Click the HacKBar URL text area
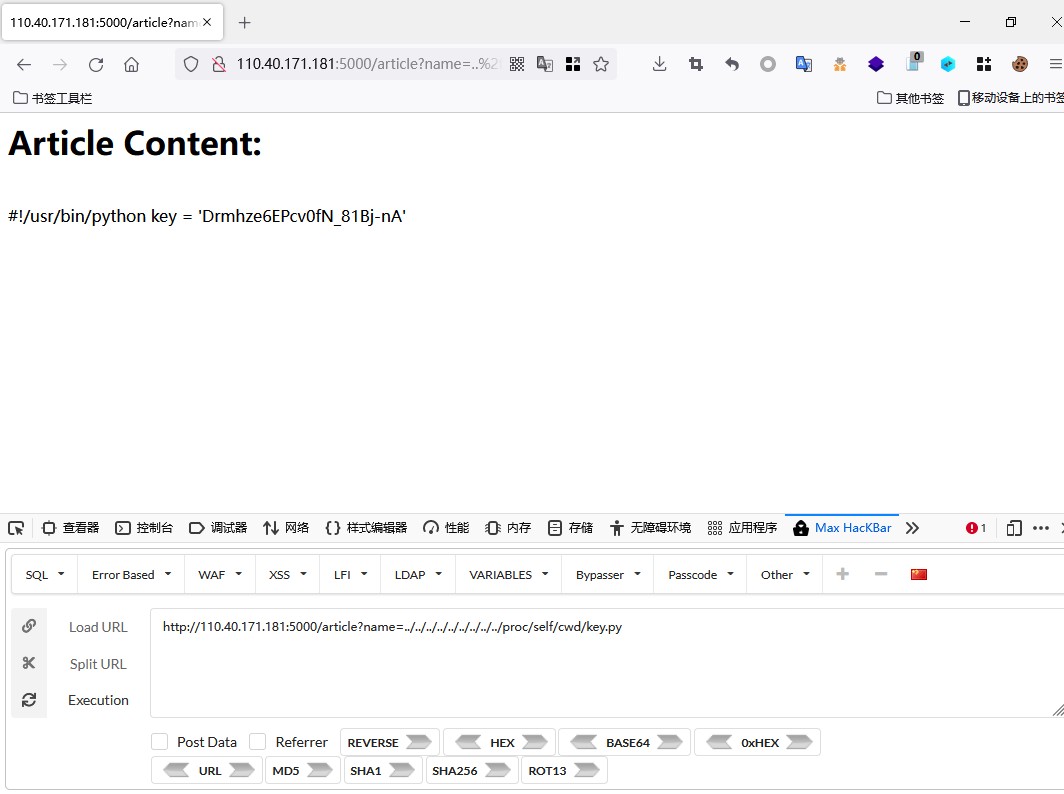 (x=607, y=663)
